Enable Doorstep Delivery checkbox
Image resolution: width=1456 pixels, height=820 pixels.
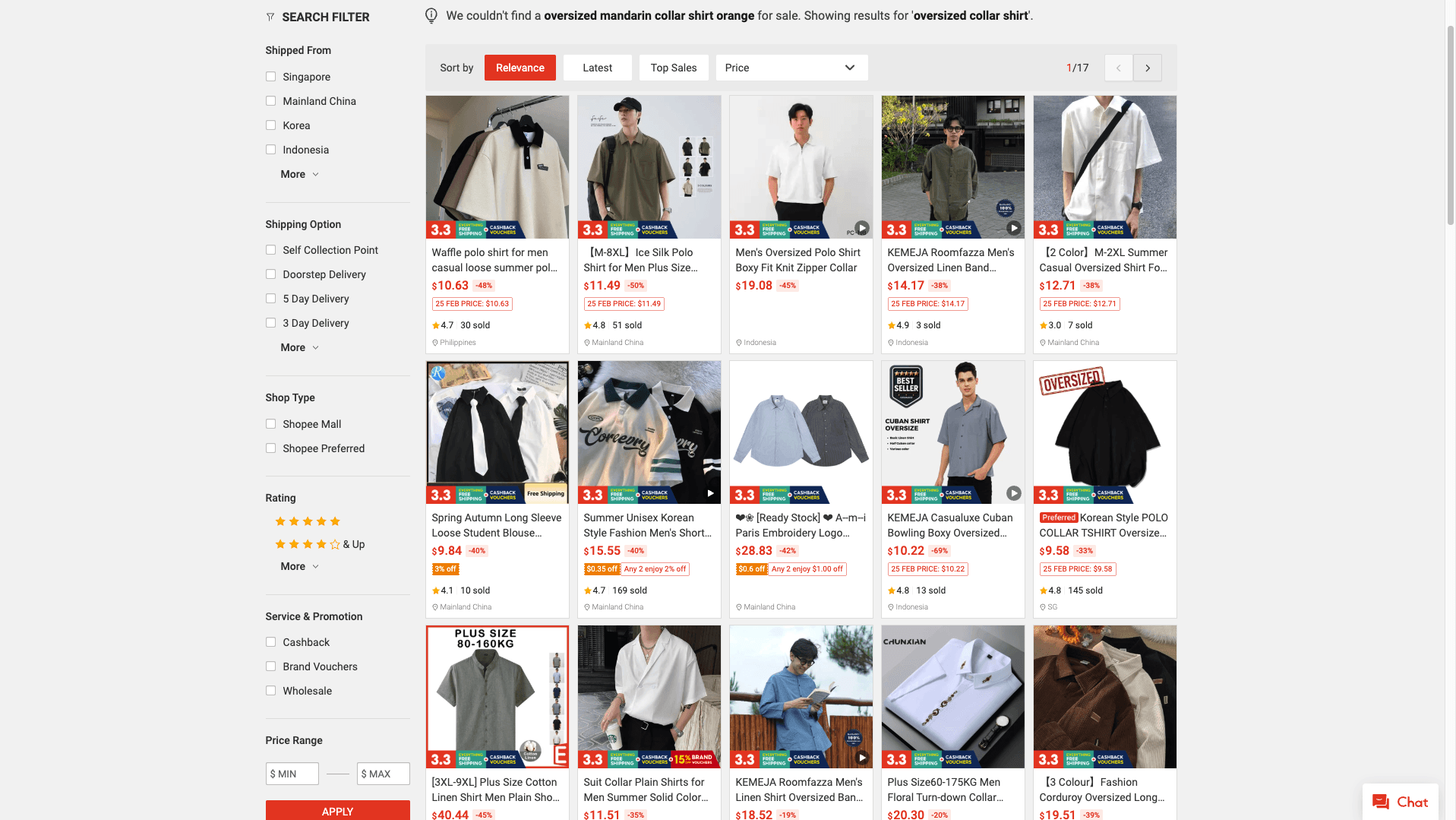point(270,274)
